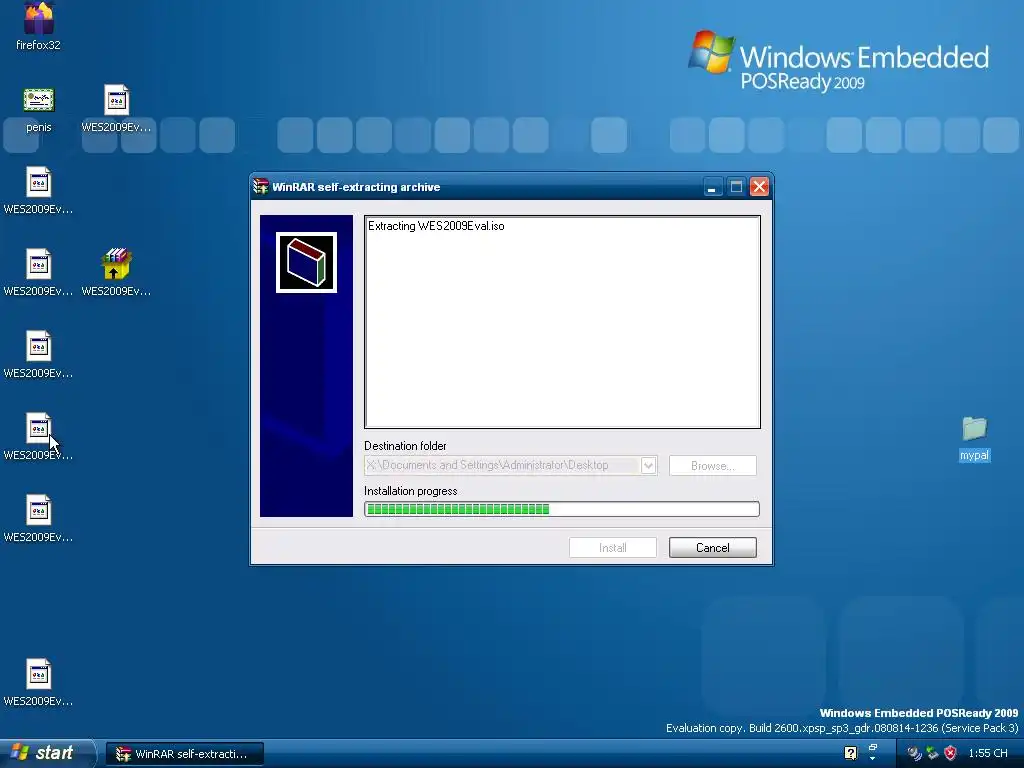1024x768 pixels.
Task: Minimize the WinRAR self-extracting archive window
Action: point(712,187)
